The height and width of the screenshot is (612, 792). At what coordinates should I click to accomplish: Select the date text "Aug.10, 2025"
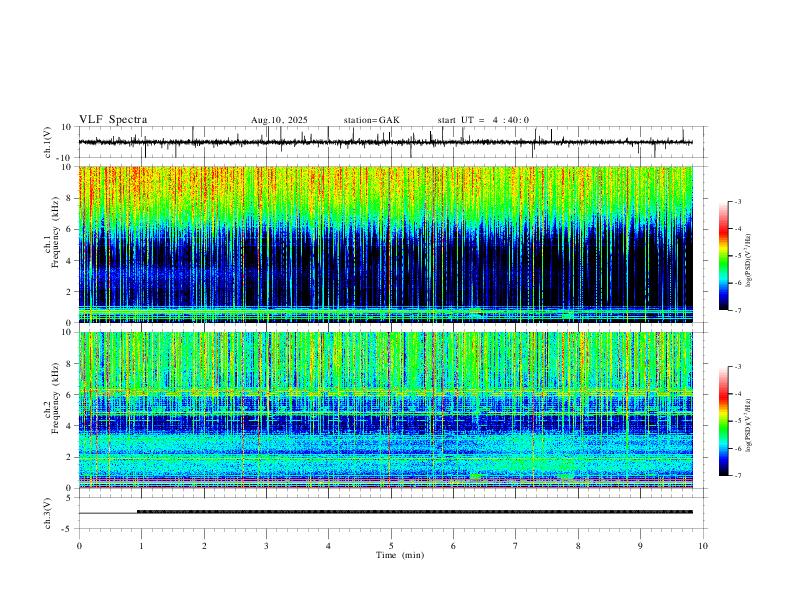[x=279, y=120]
